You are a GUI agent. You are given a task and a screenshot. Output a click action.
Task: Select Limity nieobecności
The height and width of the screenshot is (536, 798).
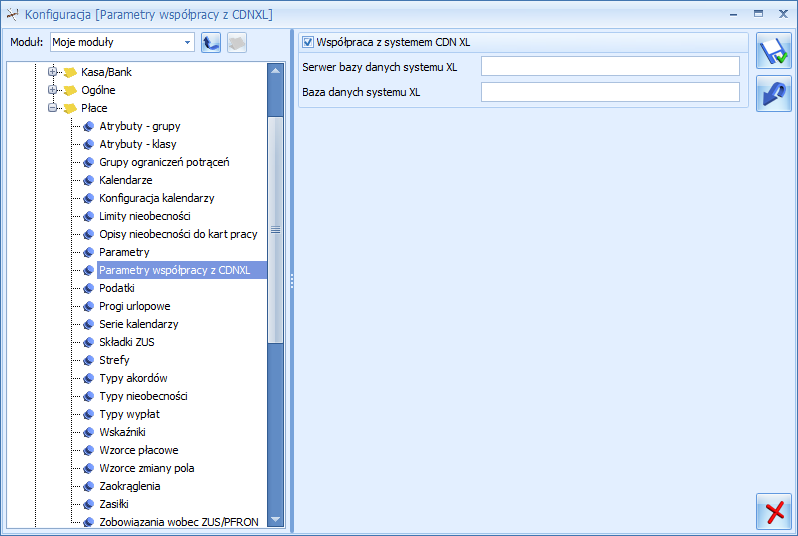pyautogui.click(x=145, y=216)
